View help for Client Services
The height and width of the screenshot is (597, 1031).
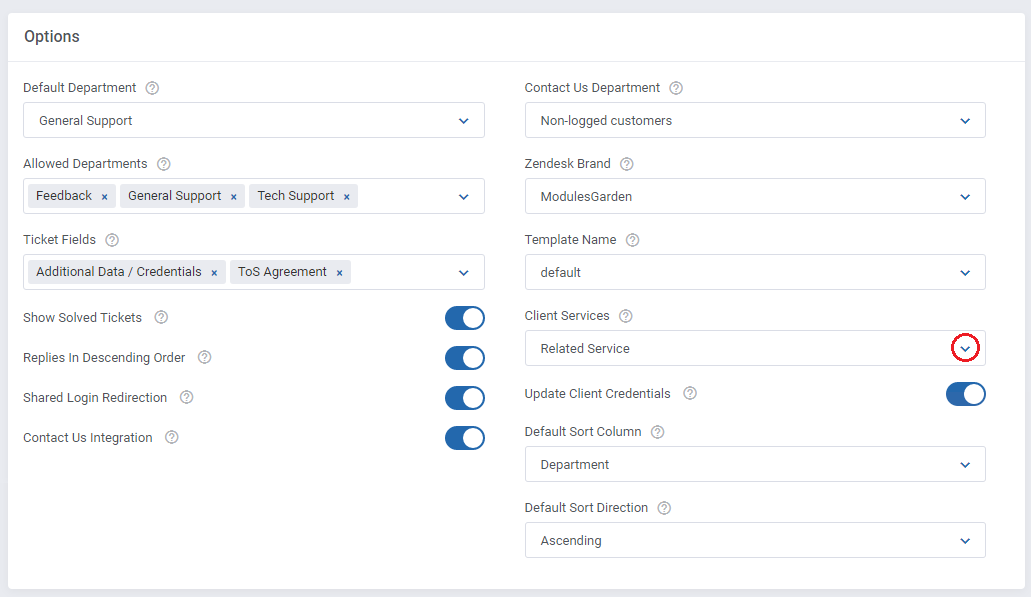[x=626, y=316]
